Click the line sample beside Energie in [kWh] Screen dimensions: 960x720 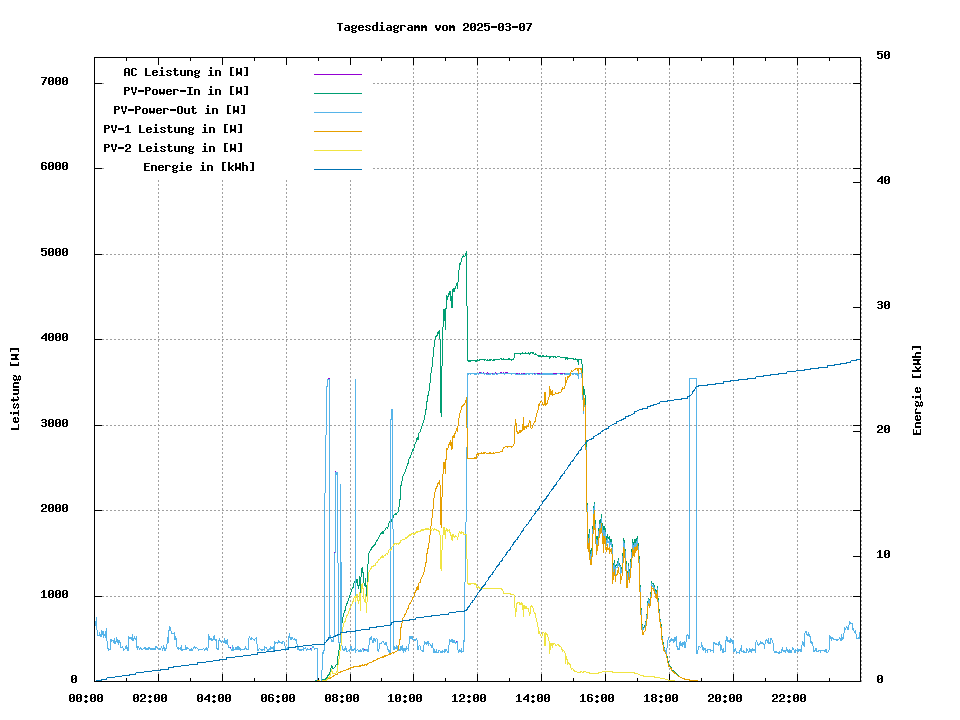[337, 169]
